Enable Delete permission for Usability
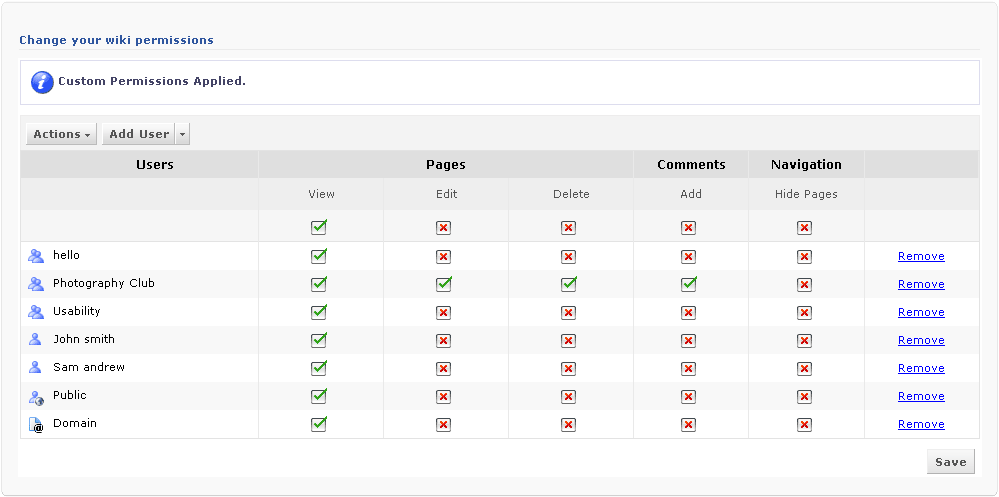This screenshot has height=497, width=999. coord(568,313)
